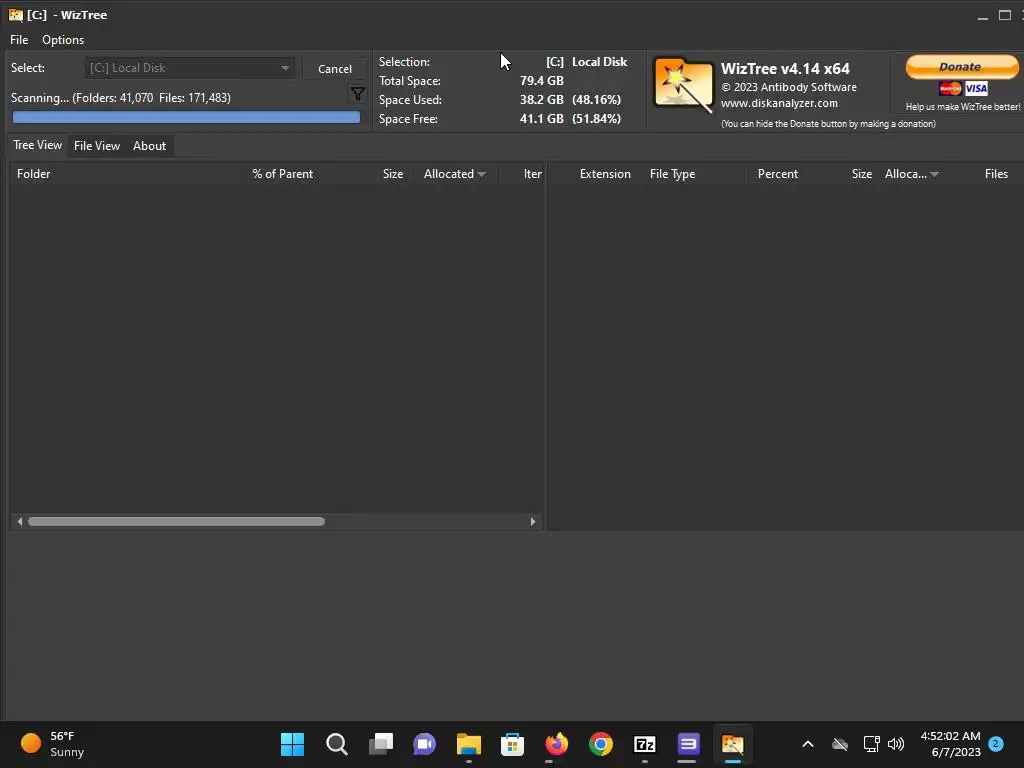Open Google Chrome from taskbar

601,744
